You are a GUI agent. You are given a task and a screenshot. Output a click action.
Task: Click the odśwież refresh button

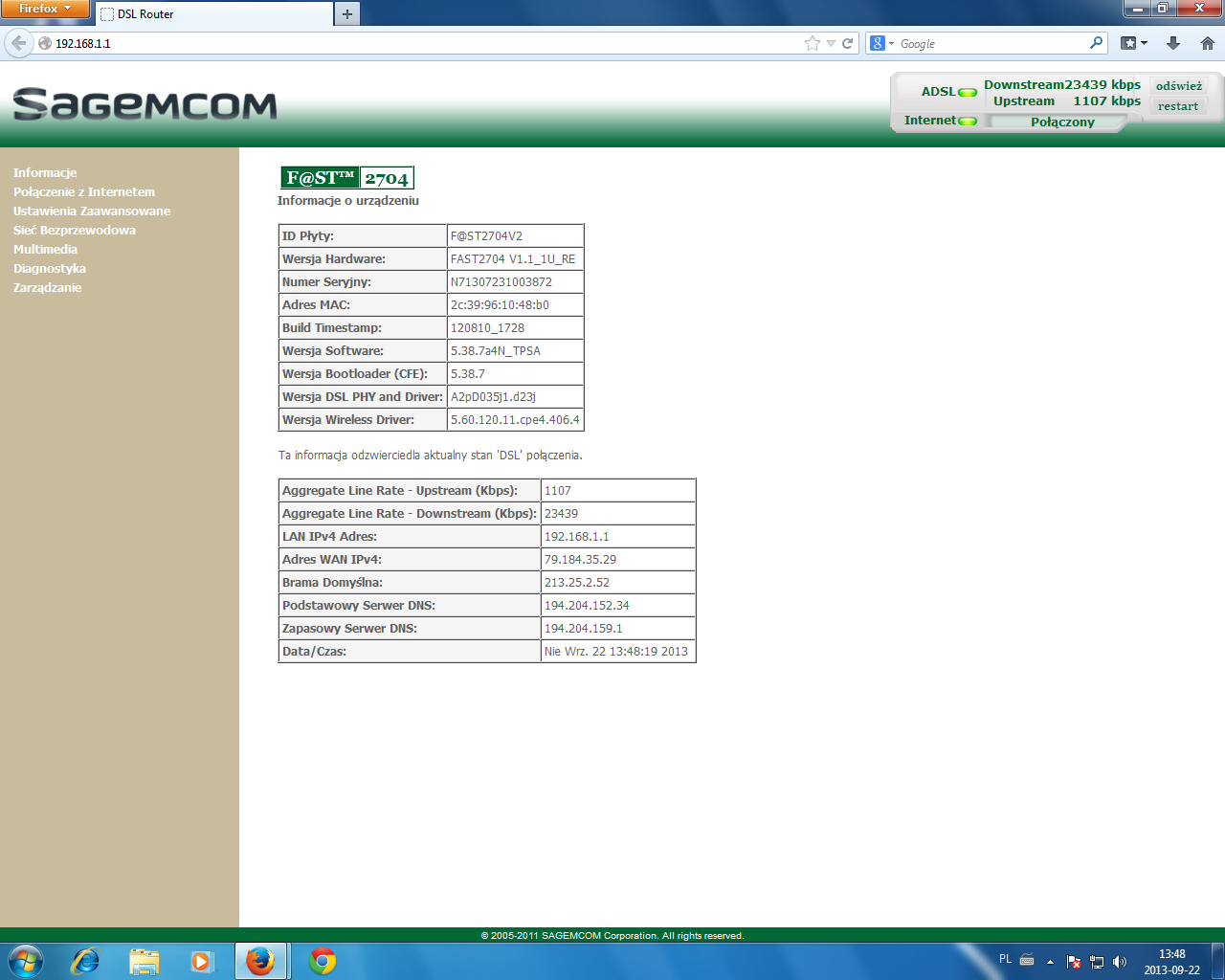click(x=1179, y=86)
